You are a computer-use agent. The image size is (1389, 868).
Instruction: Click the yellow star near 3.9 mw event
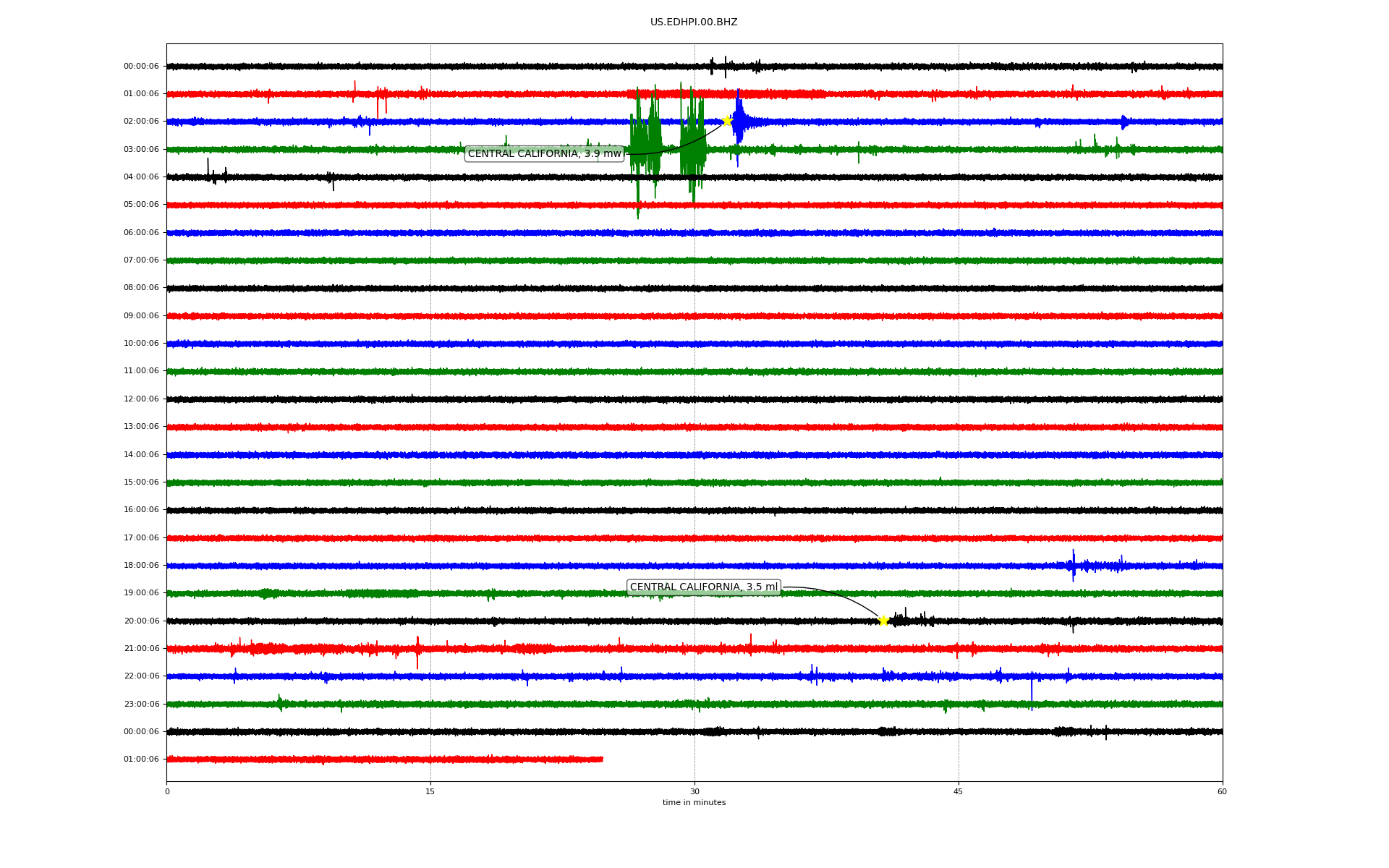(727, 121)
